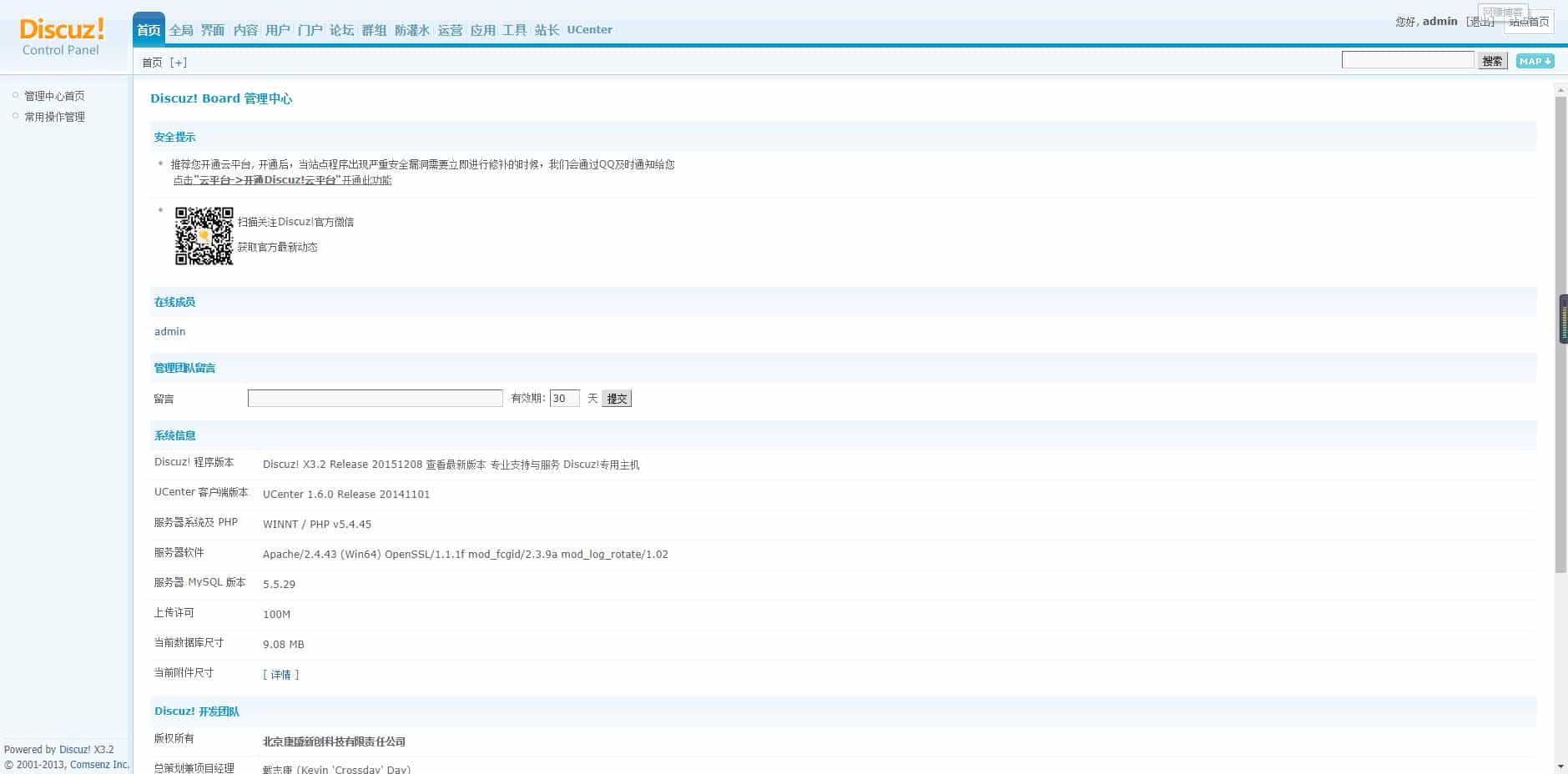The height and width of the screenshot is (774, 1568).
Task: Open the 用户 menu tab
Action: pyautogui.click(x=278, y=30)
